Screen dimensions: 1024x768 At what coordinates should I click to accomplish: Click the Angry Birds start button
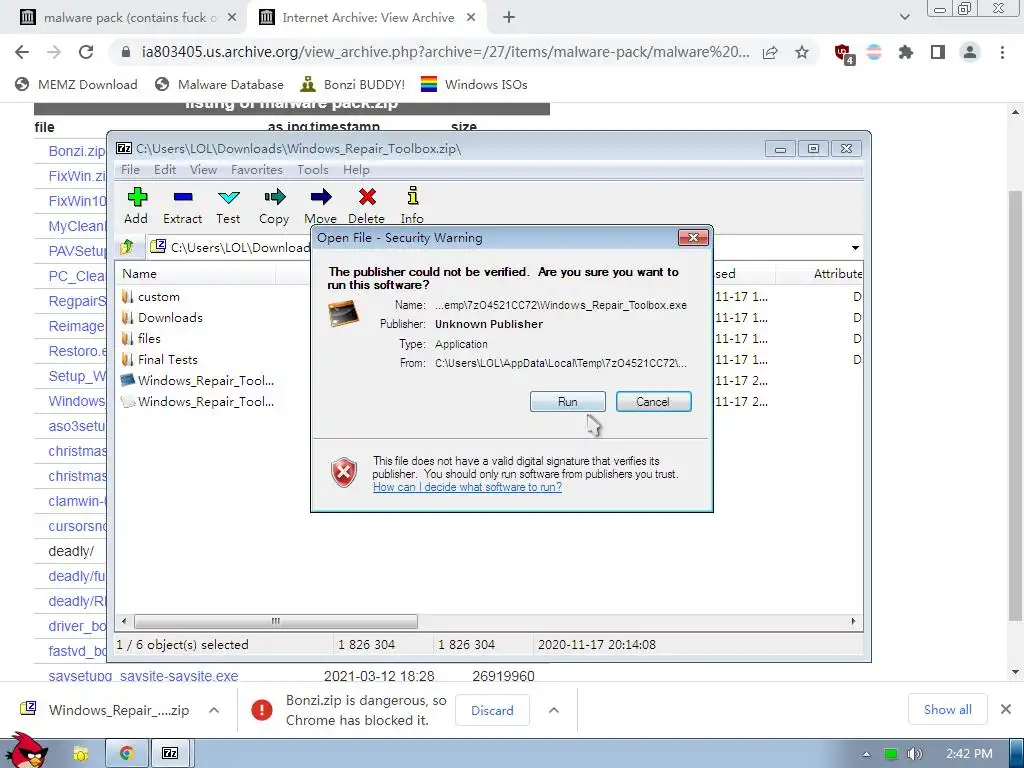(26, 751)
